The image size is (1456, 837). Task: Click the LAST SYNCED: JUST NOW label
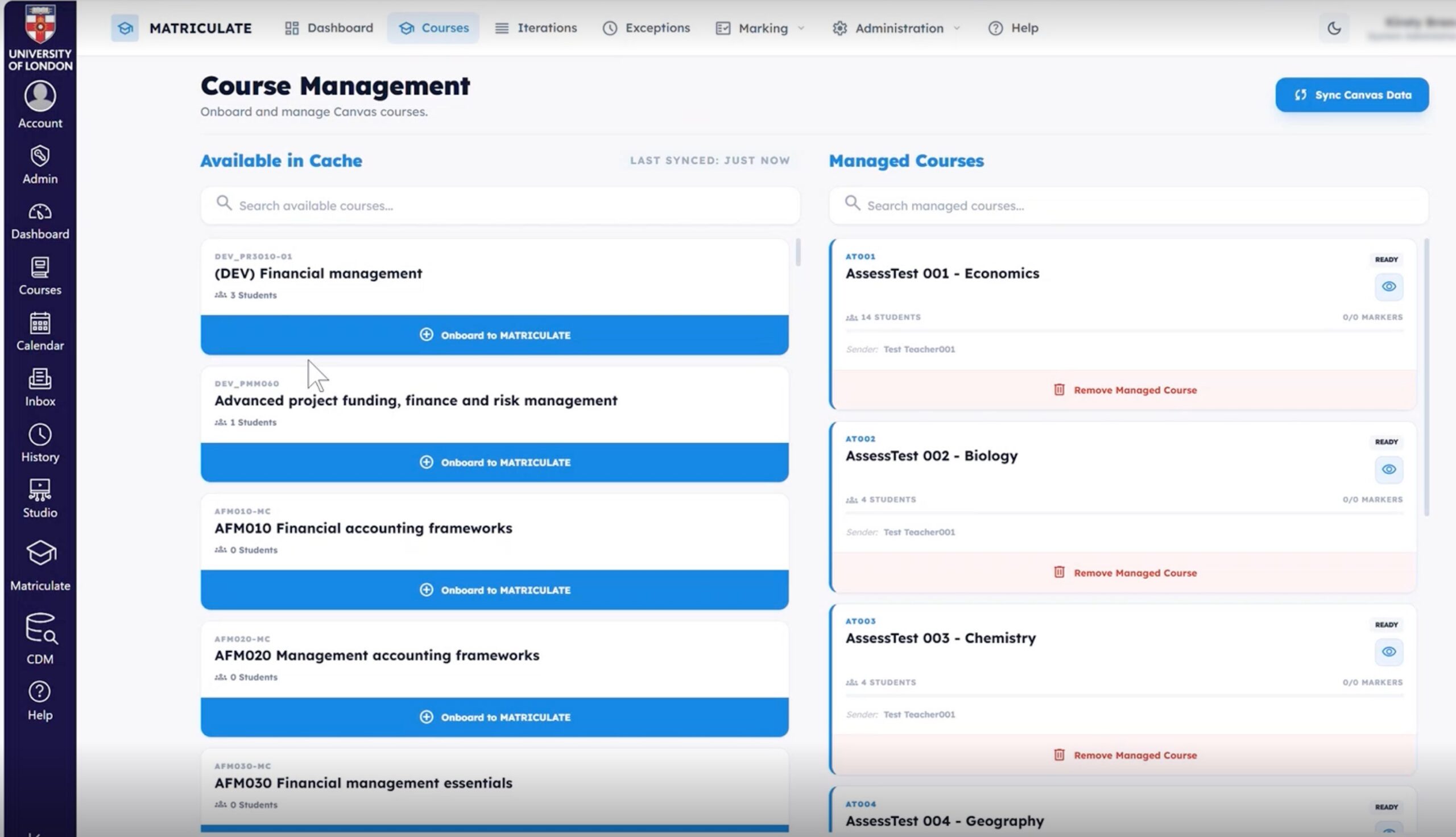pyautogui.click(x=710, y=160)
